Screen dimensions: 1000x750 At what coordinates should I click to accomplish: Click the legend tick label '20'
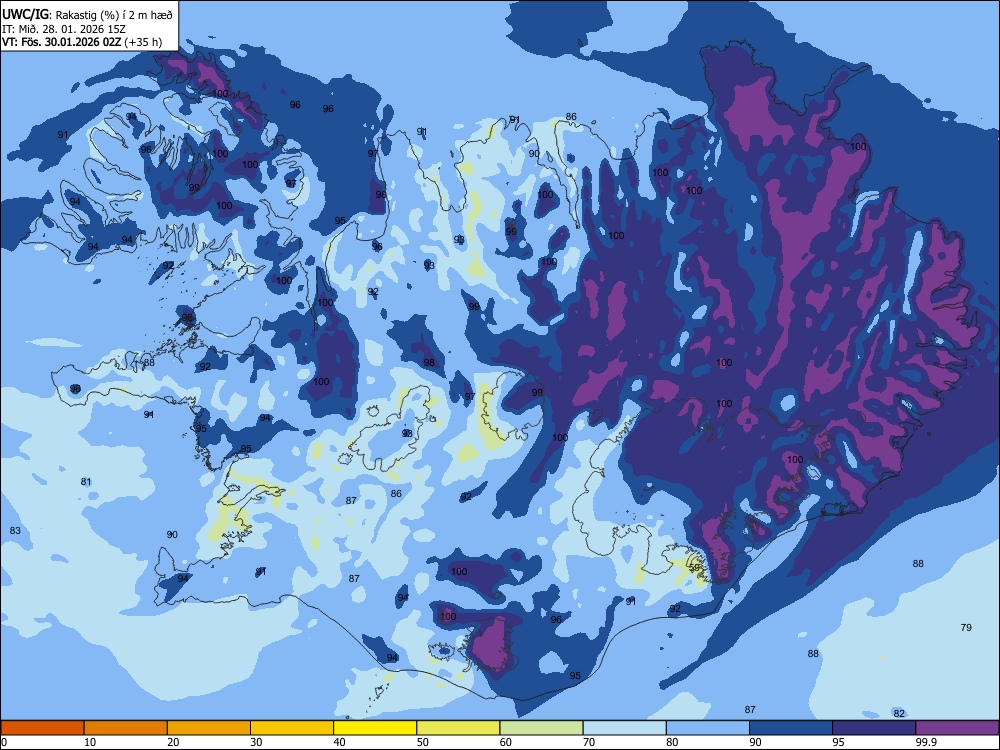pos(173,742)
